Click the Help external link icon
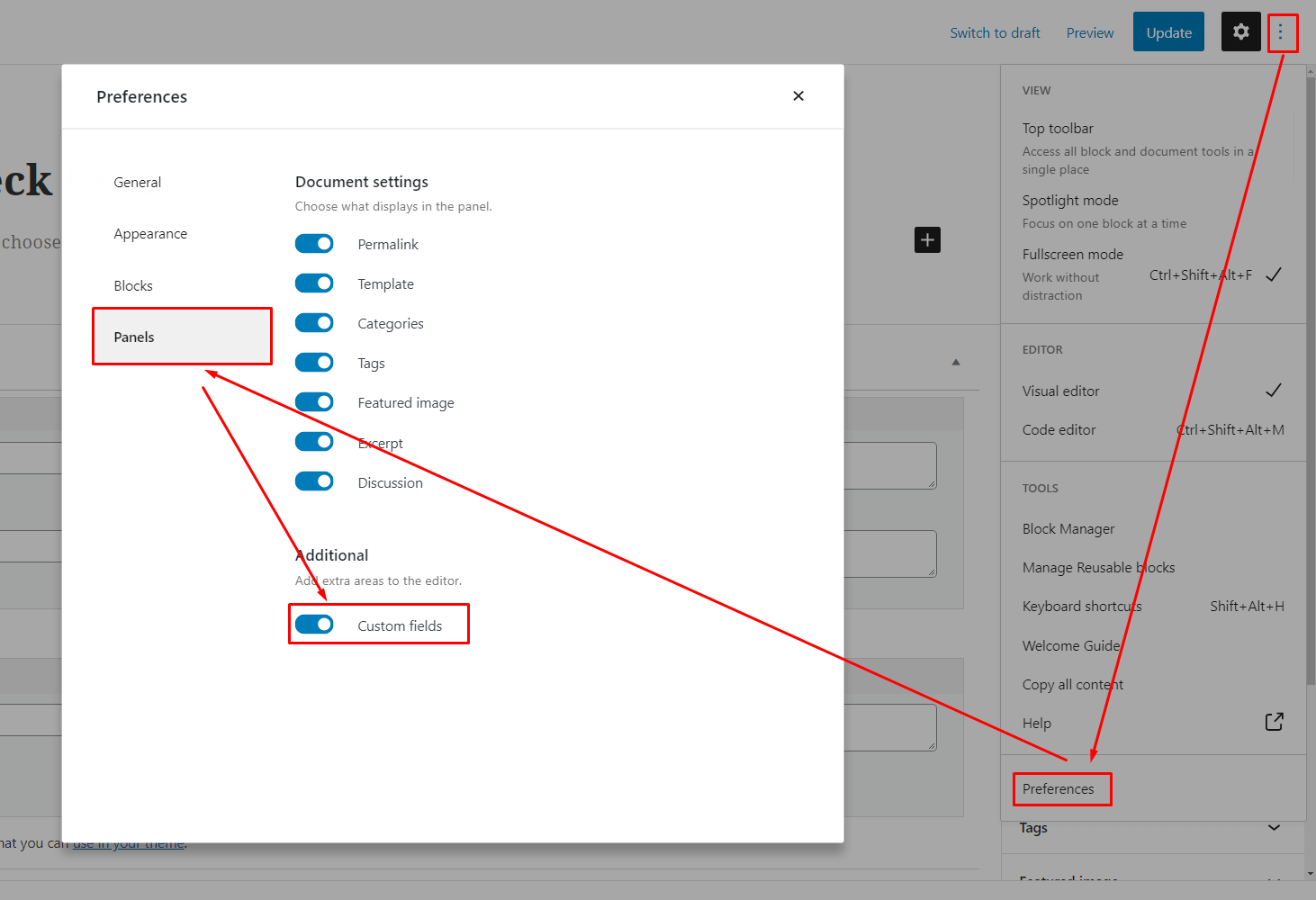This screenshot has width=1316, height=900. point(1274,722)
